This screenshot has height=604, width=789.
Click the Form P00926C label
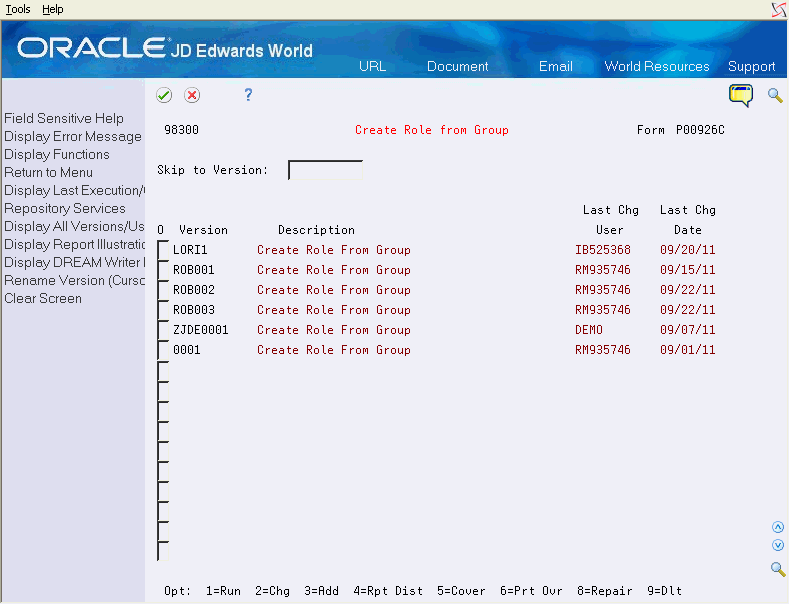(x=680, y=130)
